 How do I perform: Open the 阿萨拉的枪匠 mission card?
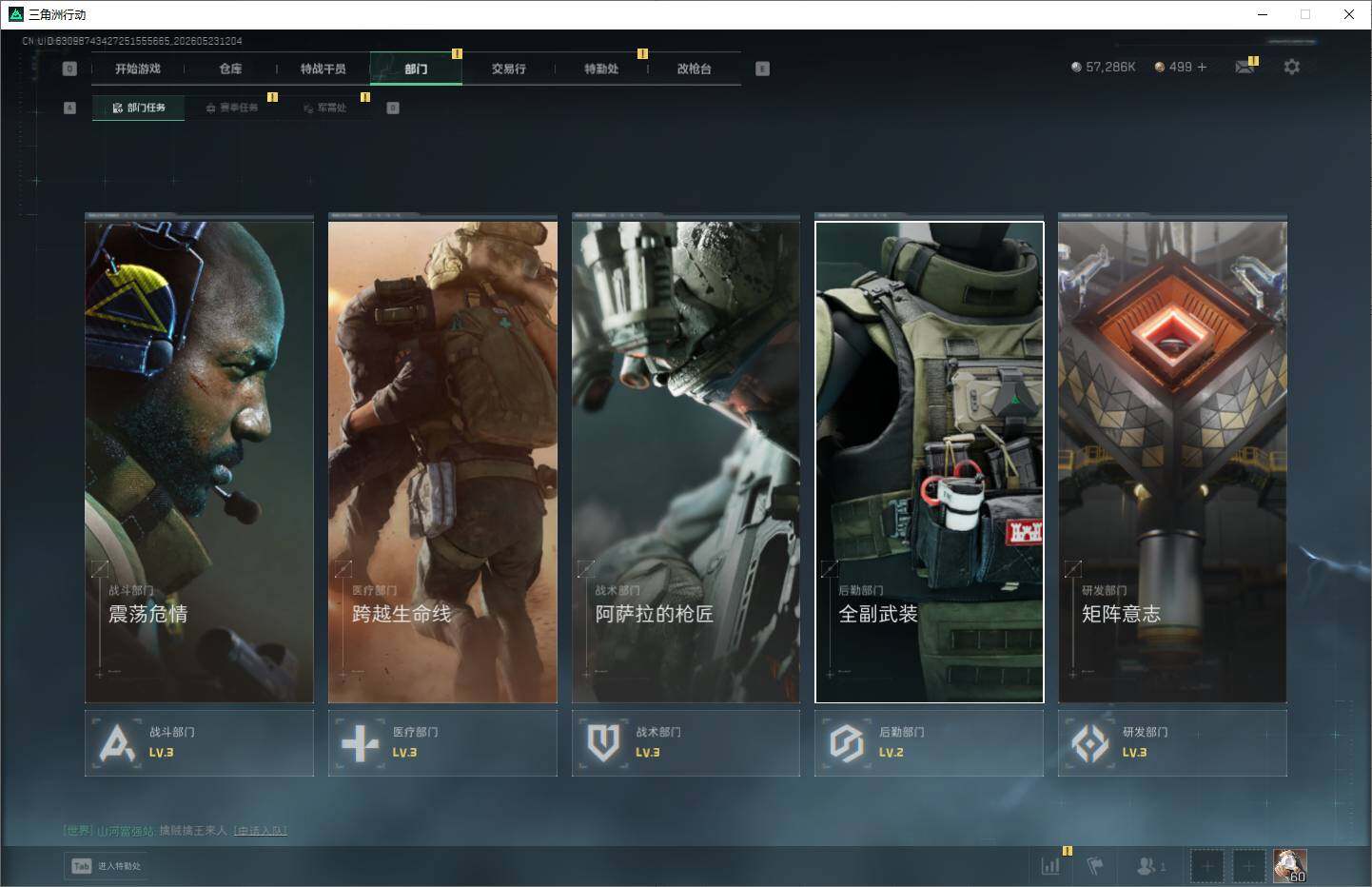click(x=685, y=462)
